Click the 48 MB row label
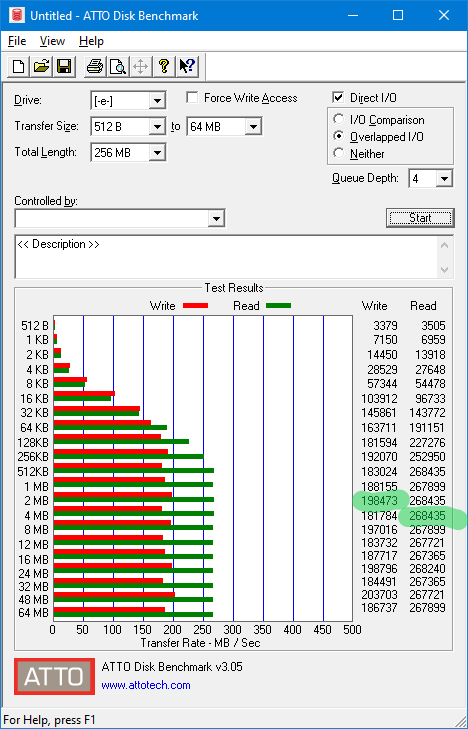Viewport: 468px width, 729px height. click(33, 599)
